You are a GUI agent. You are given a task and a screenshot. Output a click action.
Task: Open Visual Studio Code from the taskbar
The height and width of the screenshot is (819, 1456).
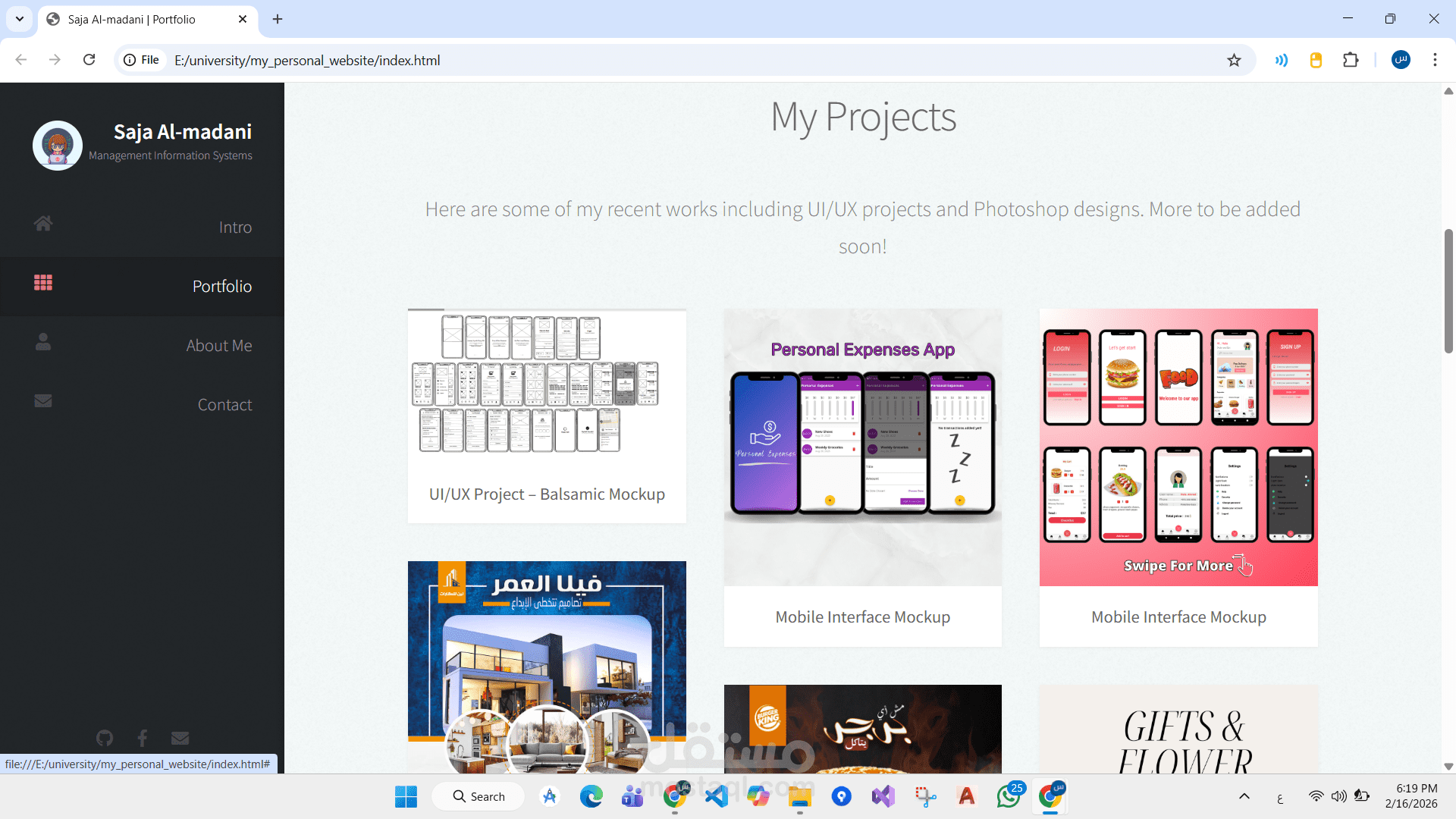[x=716, y=796]
